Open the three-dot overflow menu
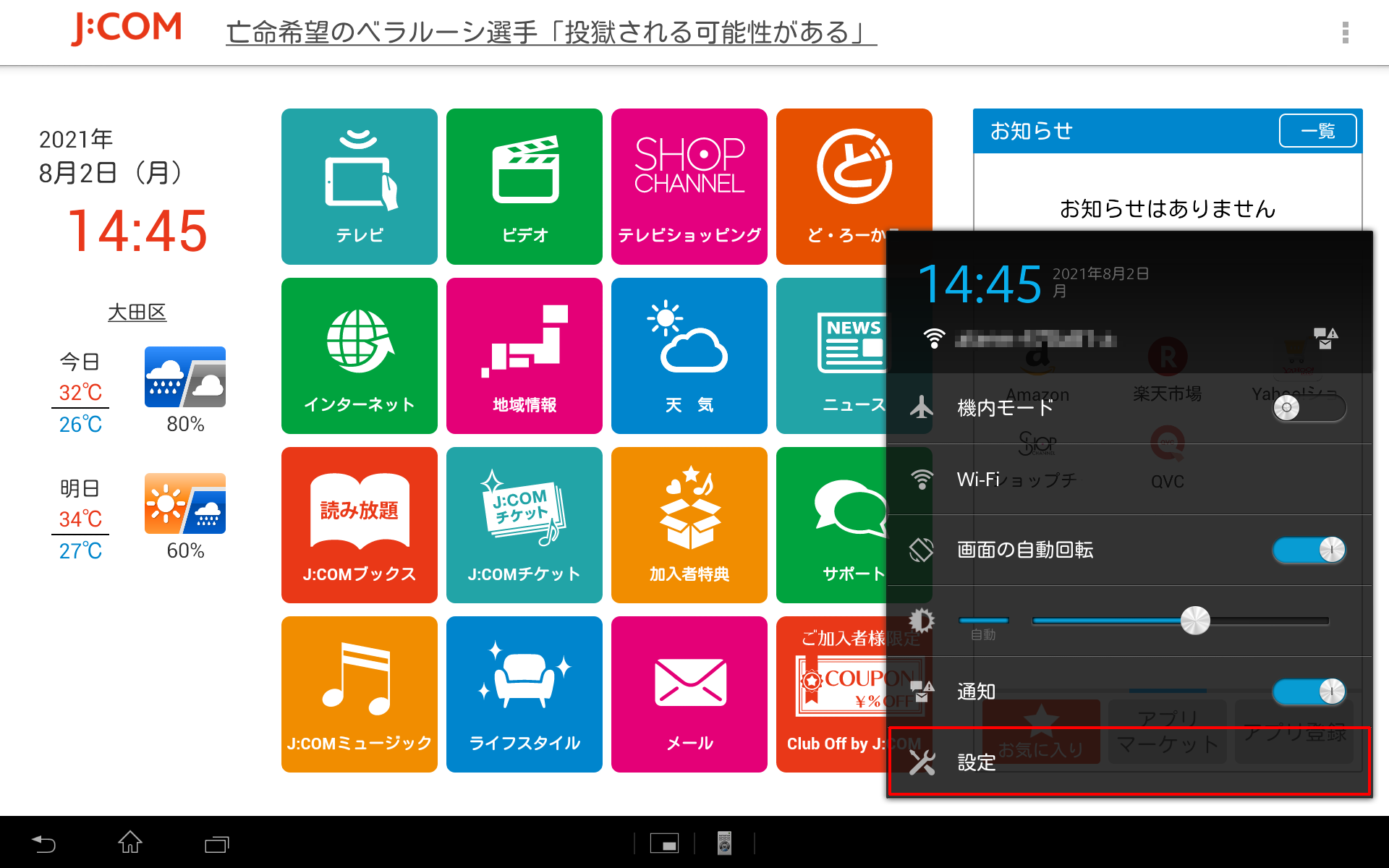1389x868 pixels. (x=1345, y=33)
